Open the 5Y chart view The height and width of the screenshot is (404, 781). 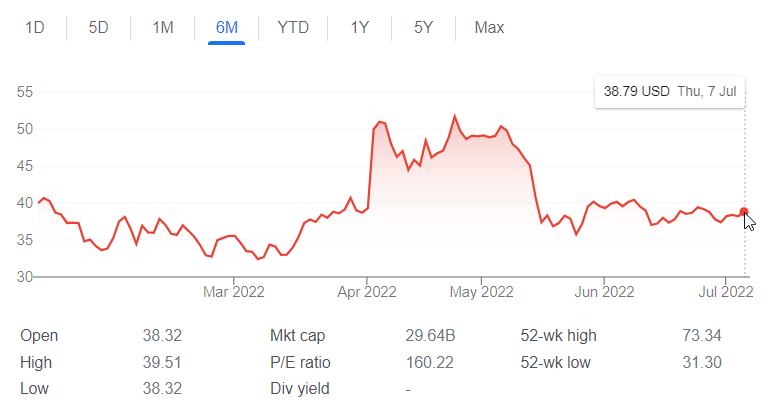pos(424,27)
